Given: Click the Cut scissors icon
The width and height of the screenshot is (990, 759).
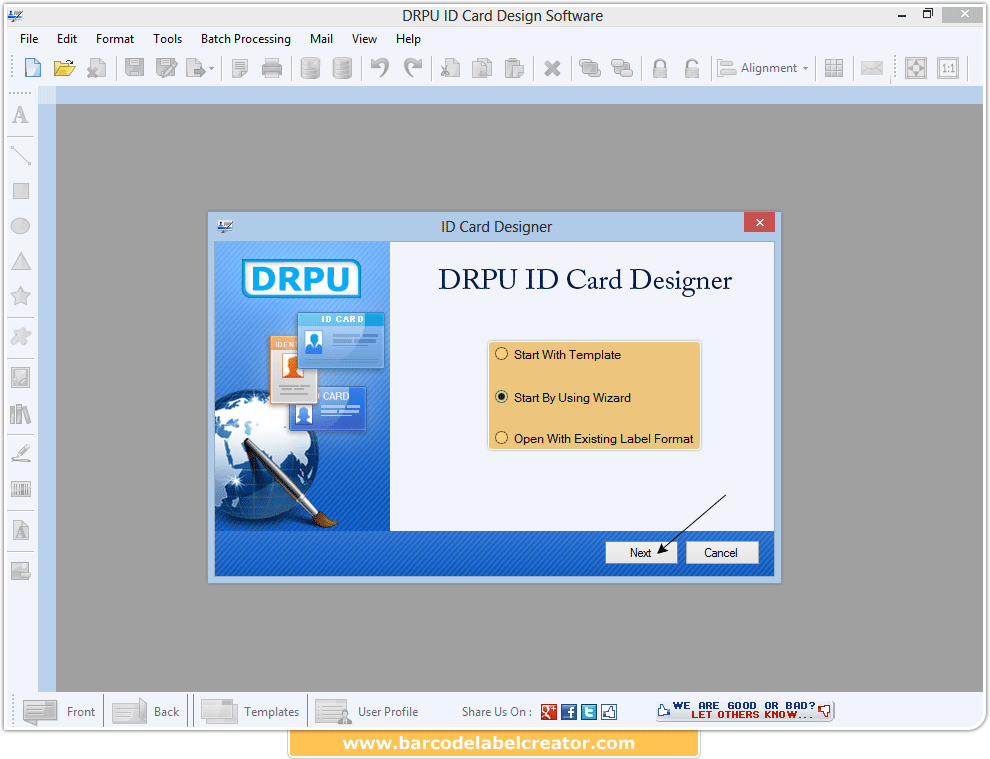Looking at the screenshot, I should (x=450, y=68).
